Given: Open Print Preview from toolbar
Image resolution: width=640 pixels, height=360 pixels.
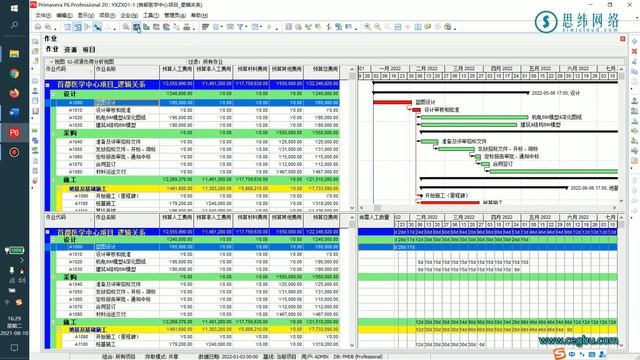Looking at the screenshot, I should coord(48,27).
